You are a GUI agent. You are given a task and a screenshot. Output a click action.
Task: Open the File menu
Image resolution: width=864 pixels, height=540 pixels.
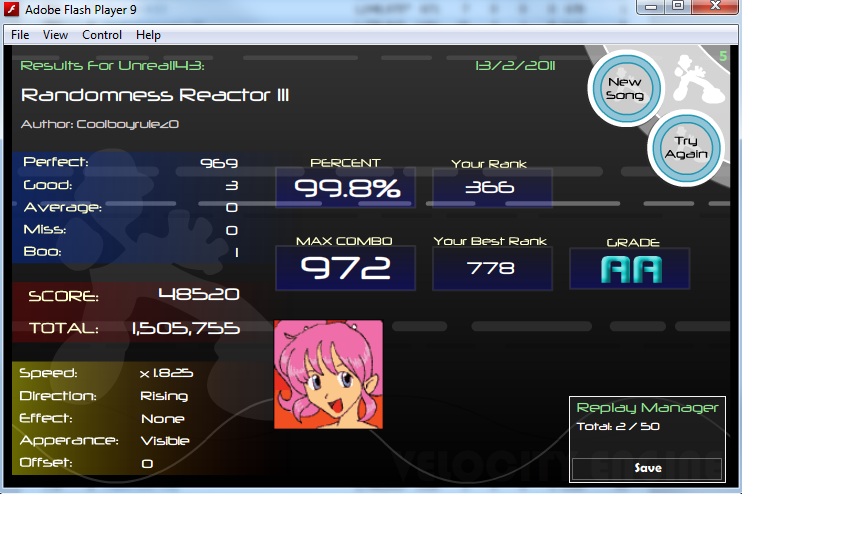click(x=20, y=35)
